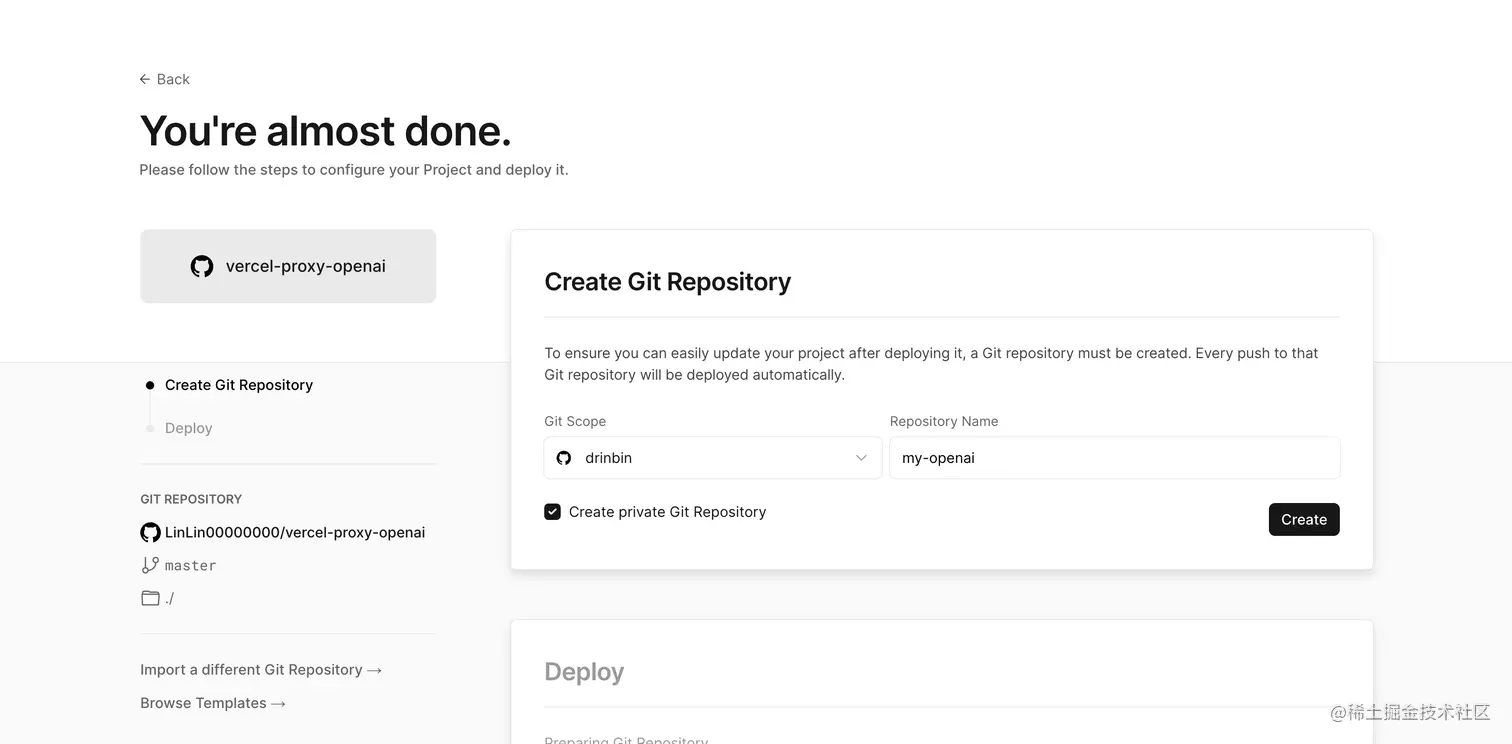The image size is (1512, 744).
Task: Click the Deploy section heading
Action: tap(584, 672)
